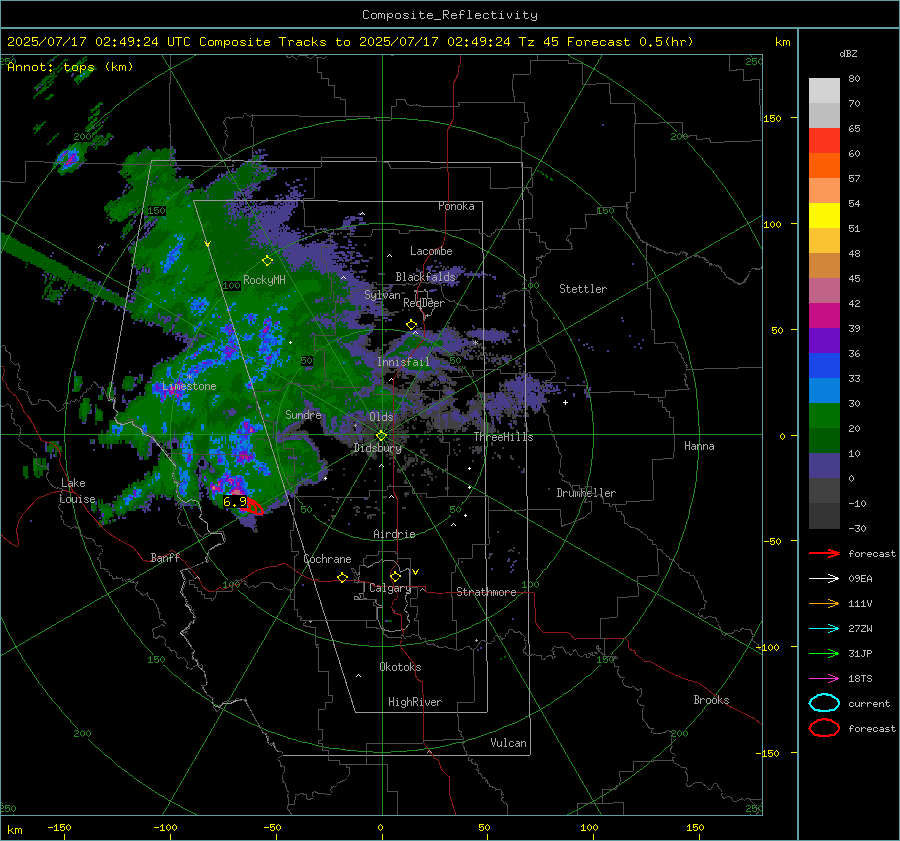Click the Brooks city label
This screenshot has height=841, width=900.
711,700
